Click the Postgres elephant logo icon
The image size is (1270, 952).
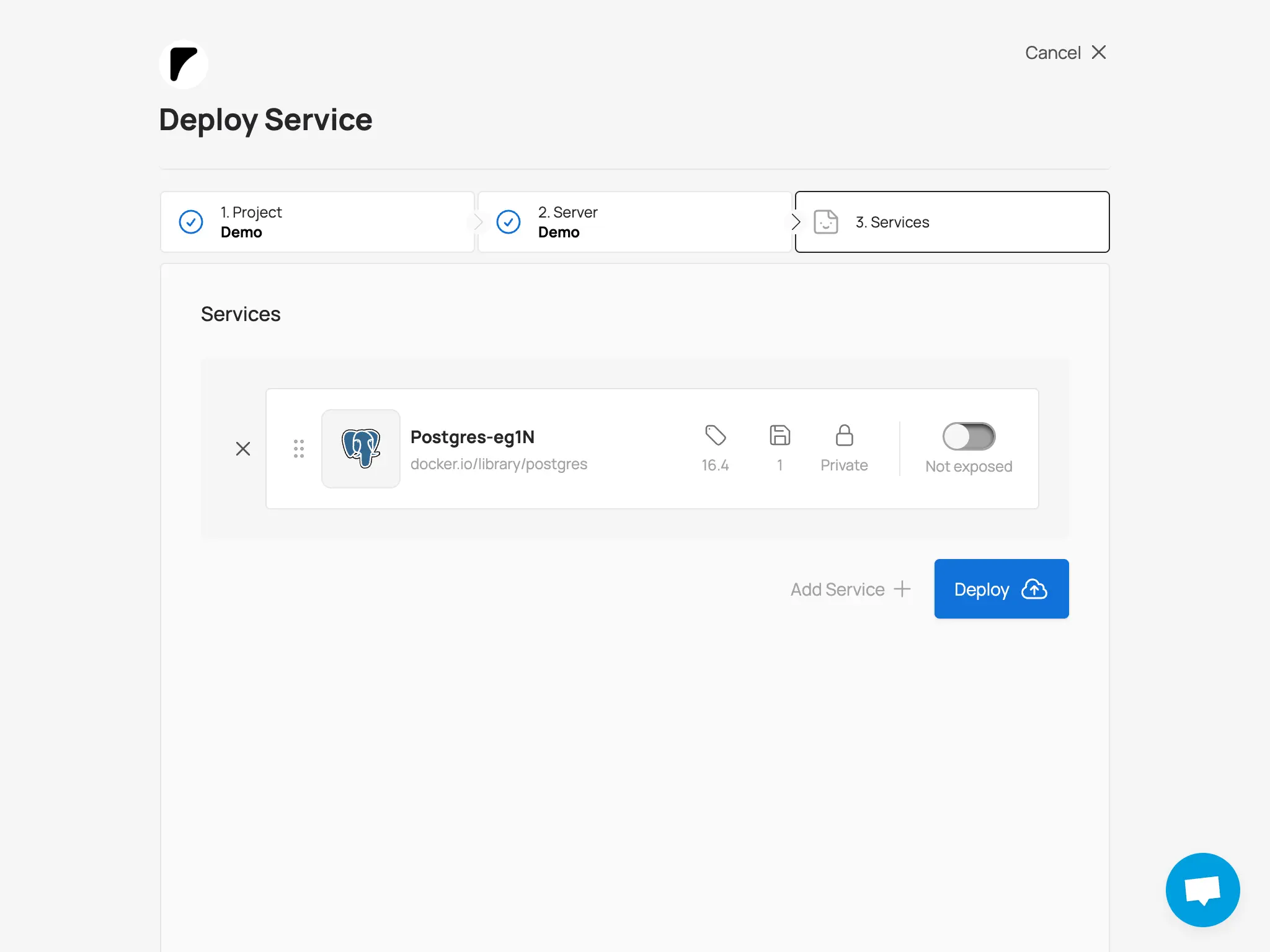point(360,448)
